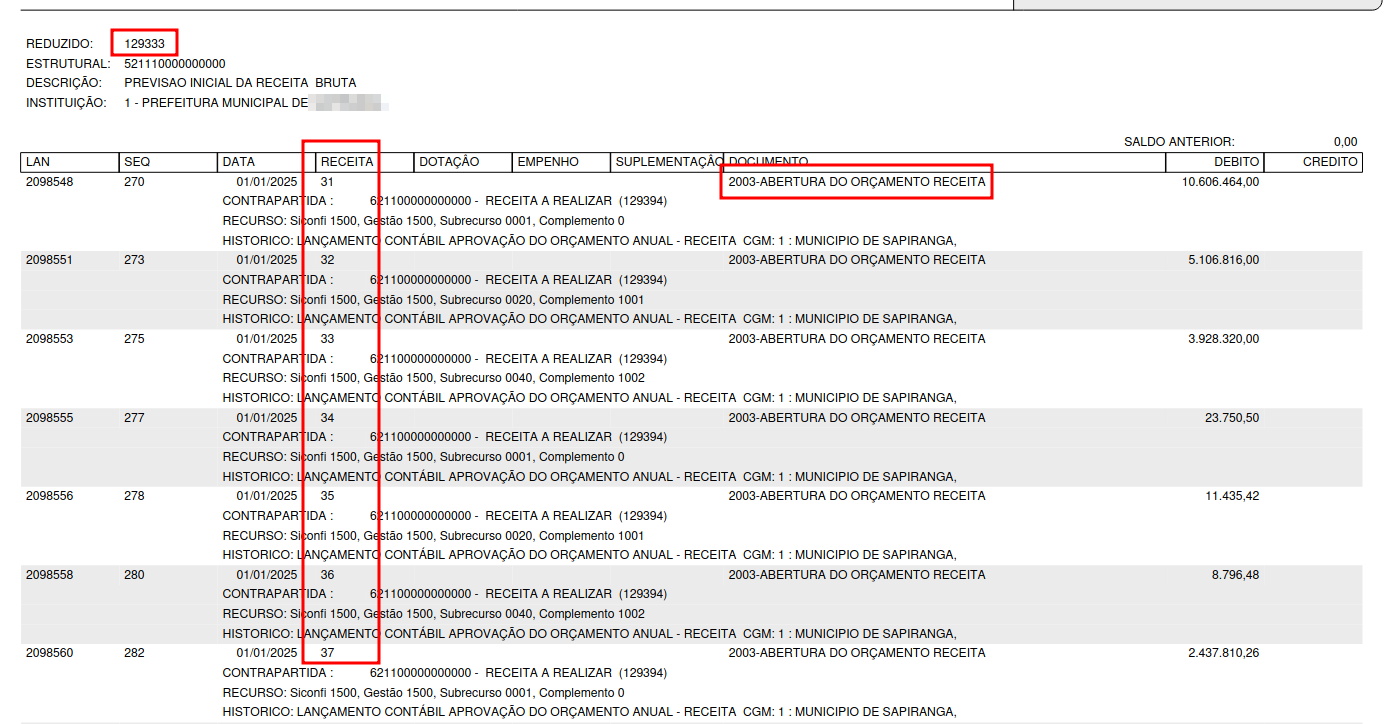Screen dimensions: 1388x724
Task: Select debit amount 5.106.816,00
Action: click(x=1223, y=260)
